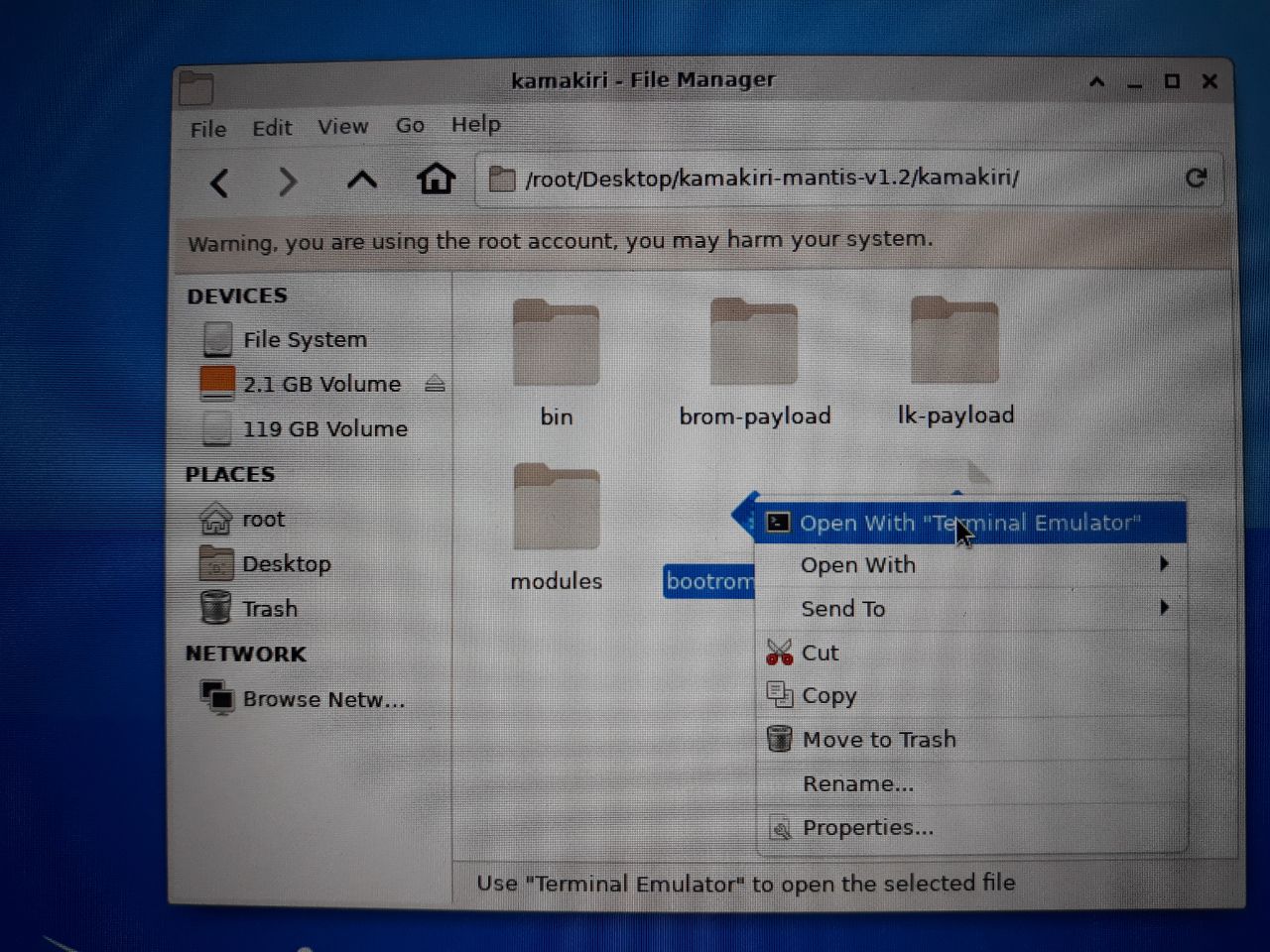Go back with the left arrow
The width and height of the screenshot is (1270, 952).
tap(219, 182)
